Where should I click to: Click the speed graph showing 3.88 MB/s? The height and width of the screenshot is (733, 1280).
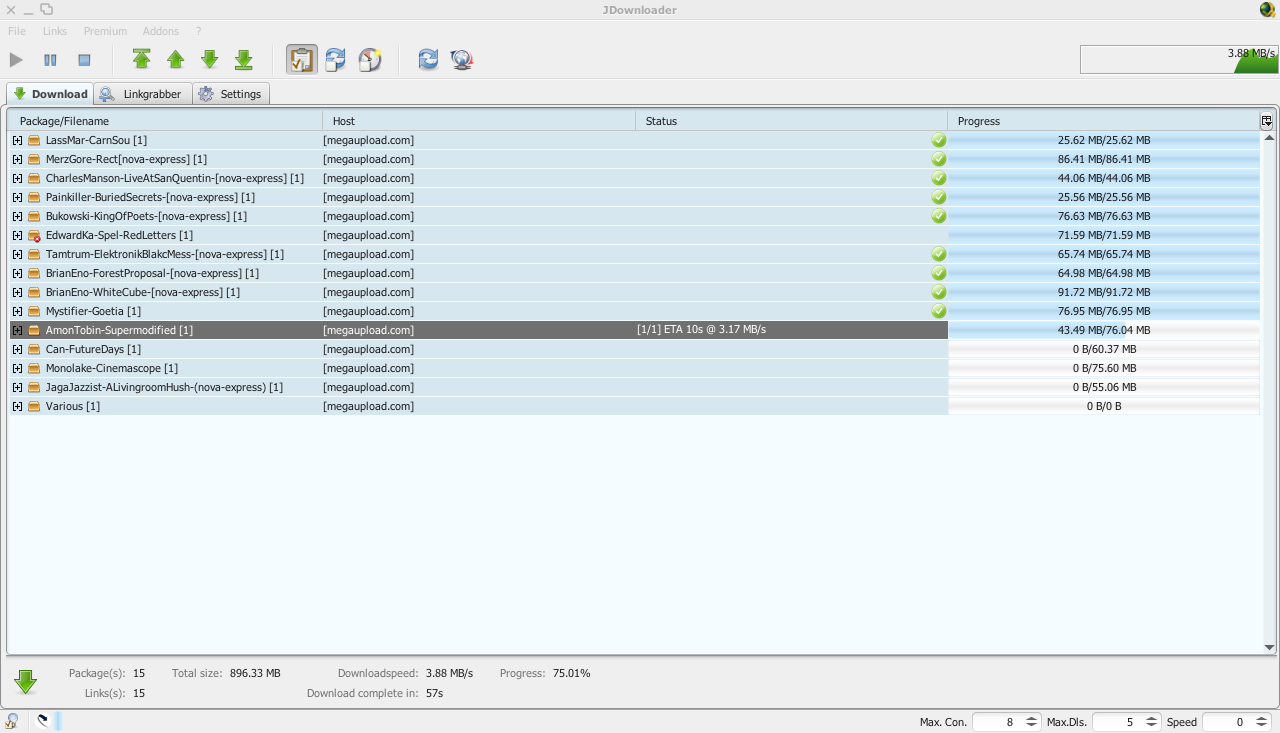1179,59
